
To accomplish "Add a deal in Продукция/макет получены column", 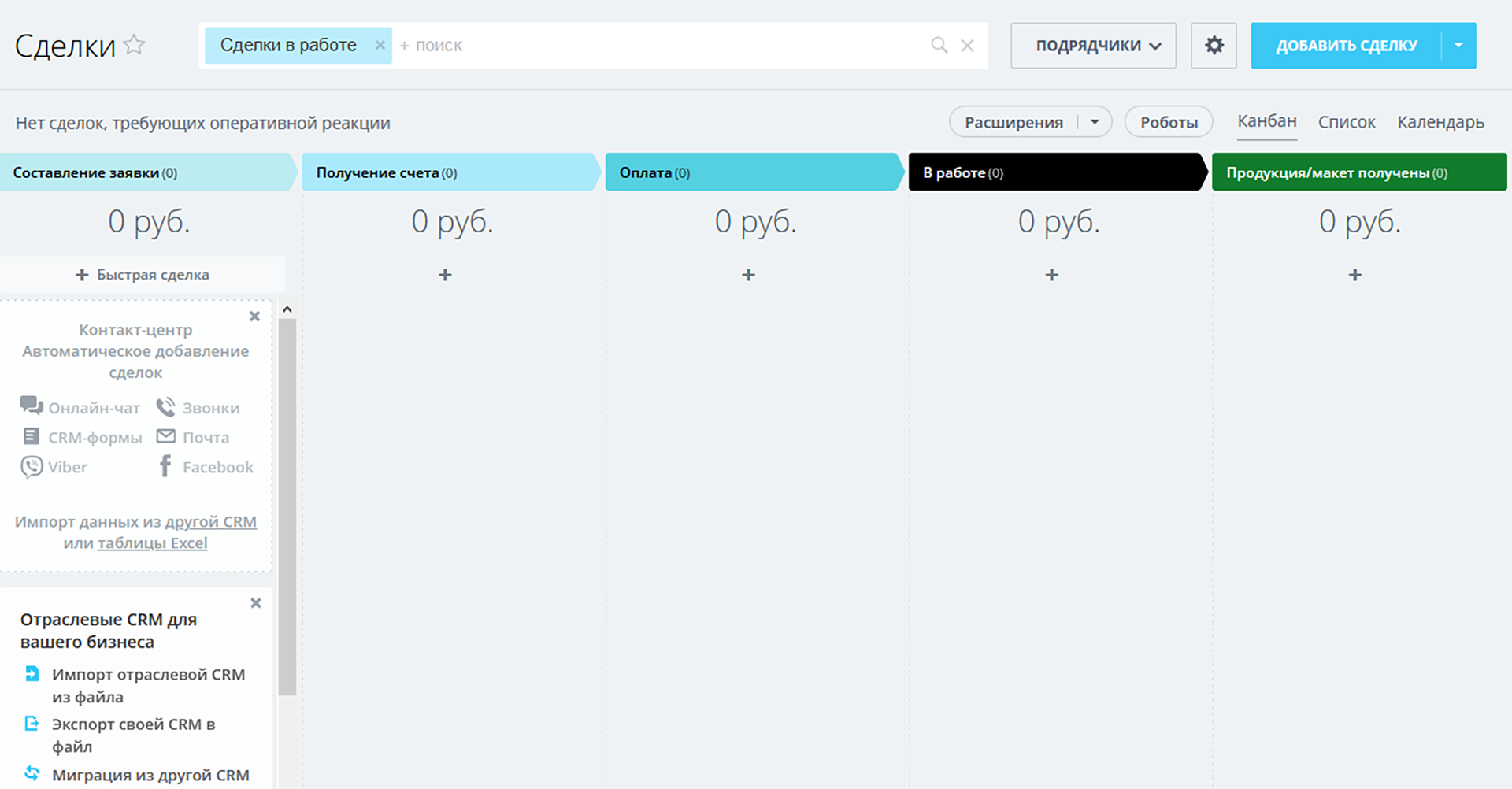I will tap(1354, 275).
